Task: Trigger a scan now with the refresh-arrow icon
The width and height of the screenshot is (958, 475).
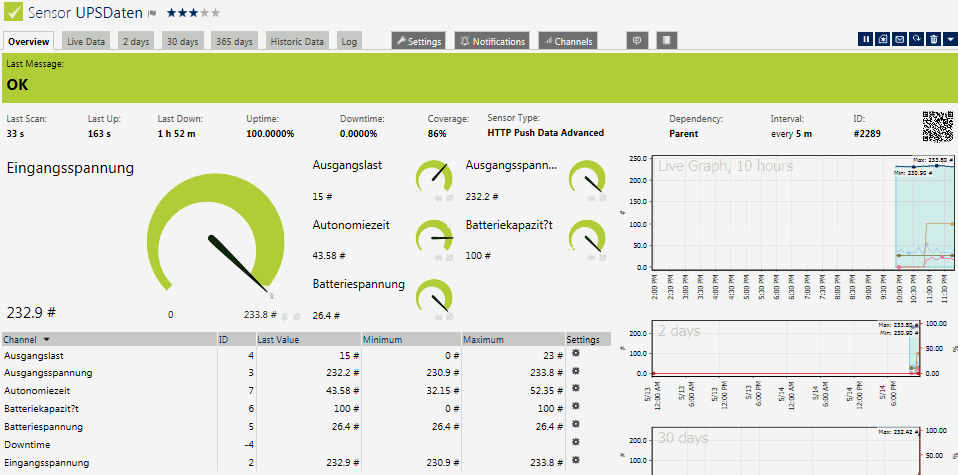Action: click(916, 39)
